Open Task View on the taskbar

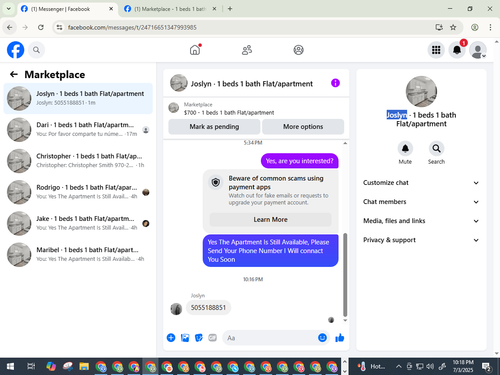pyautogui.click(x=31, y=367)
